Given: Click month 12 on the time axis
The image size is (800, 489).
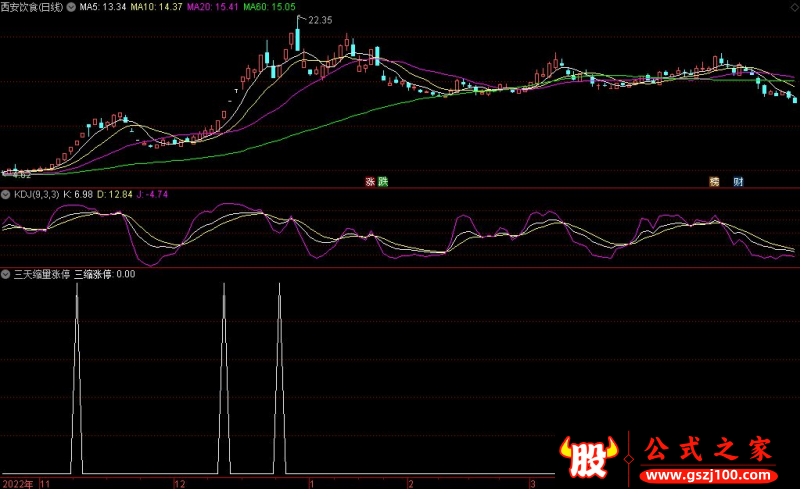Looking at the screenshot, I should click(x=178, y=482).
